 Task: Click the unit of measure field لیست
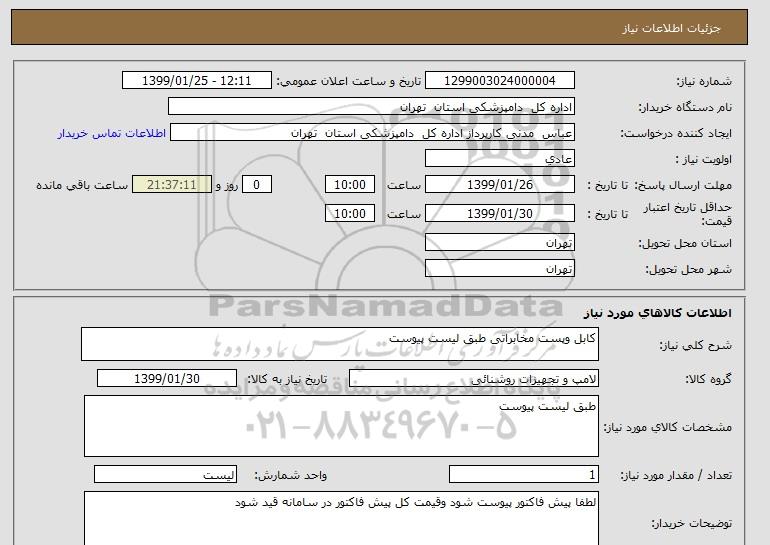(165, 474)
